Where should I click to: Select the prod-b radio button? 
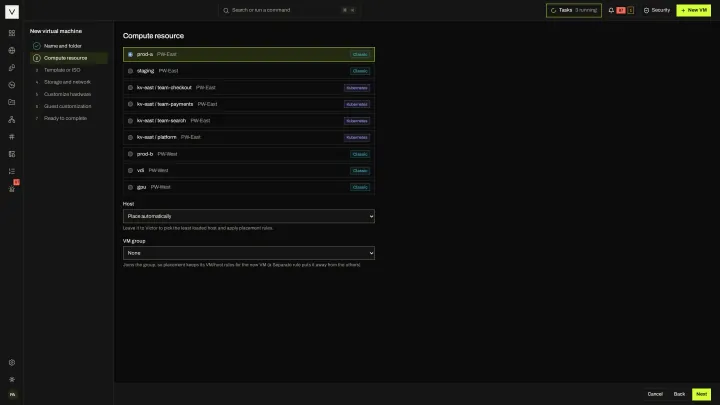[130, 154]
